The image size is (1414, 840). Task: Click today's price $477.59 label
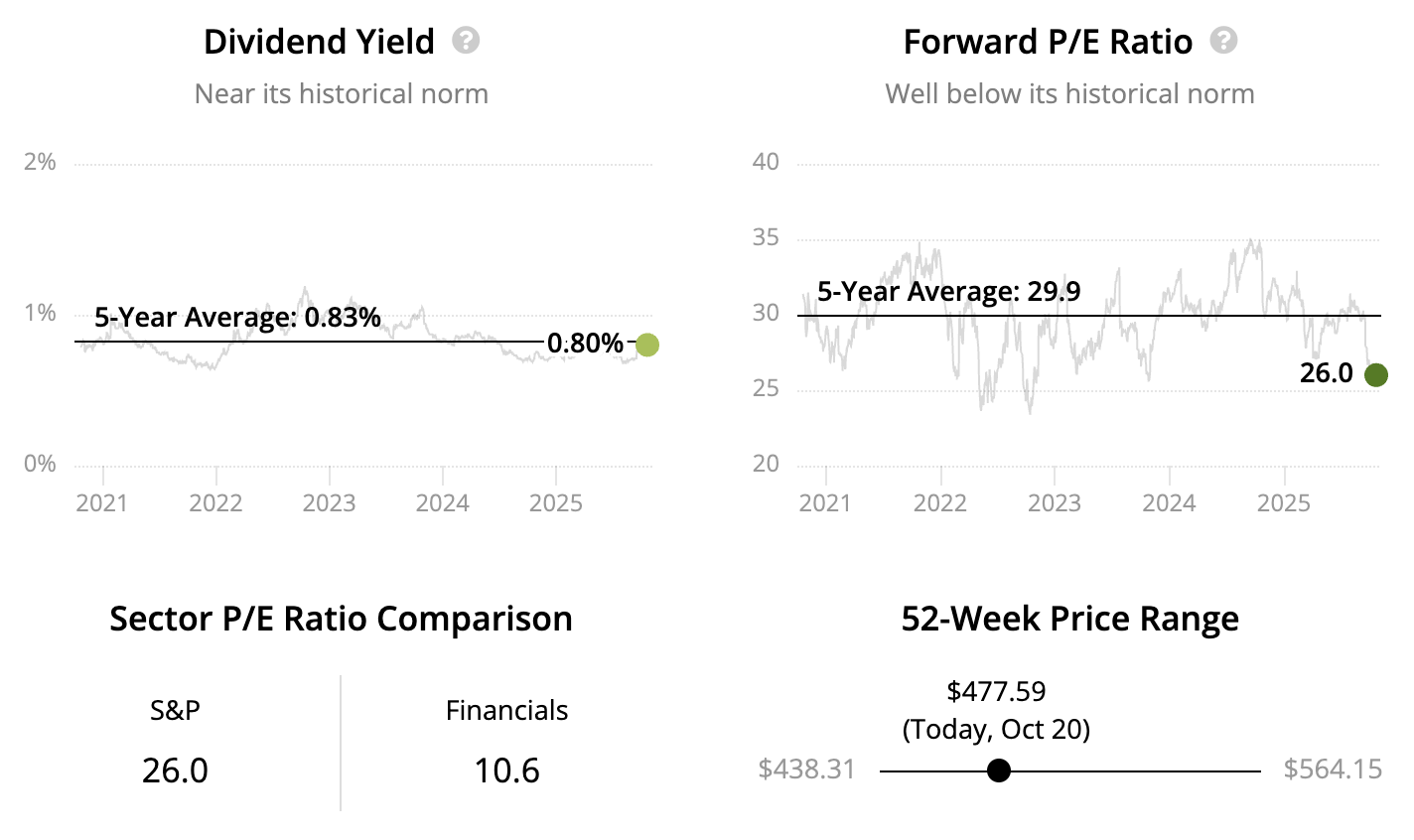coord(996,691)
